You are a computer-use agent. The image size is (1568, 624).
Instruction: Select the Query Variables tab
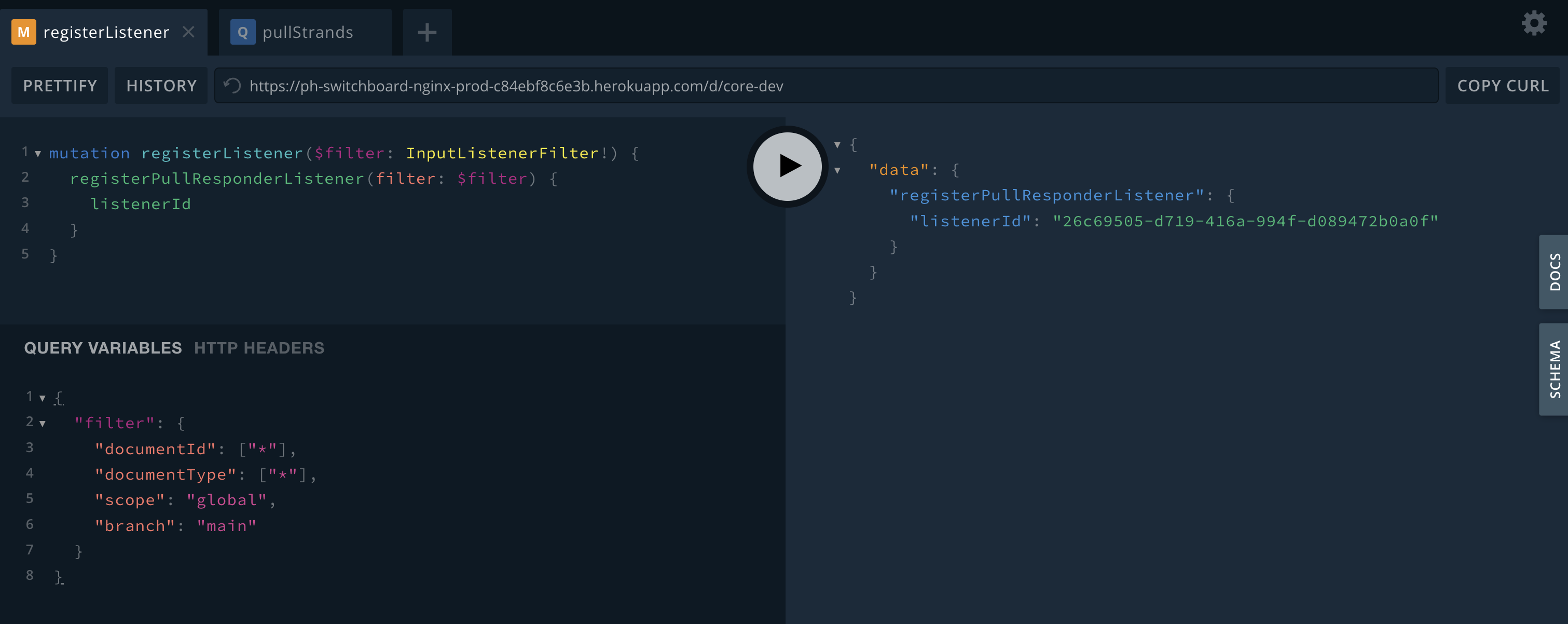[x=103, y=348]
